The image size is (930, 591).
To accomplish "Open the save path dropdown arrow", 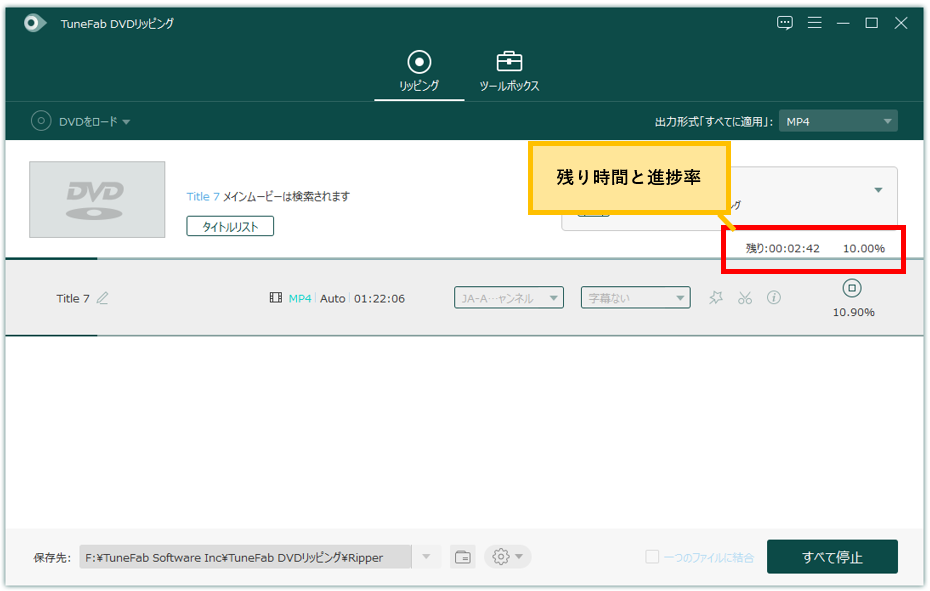I will tap(426, 557).
